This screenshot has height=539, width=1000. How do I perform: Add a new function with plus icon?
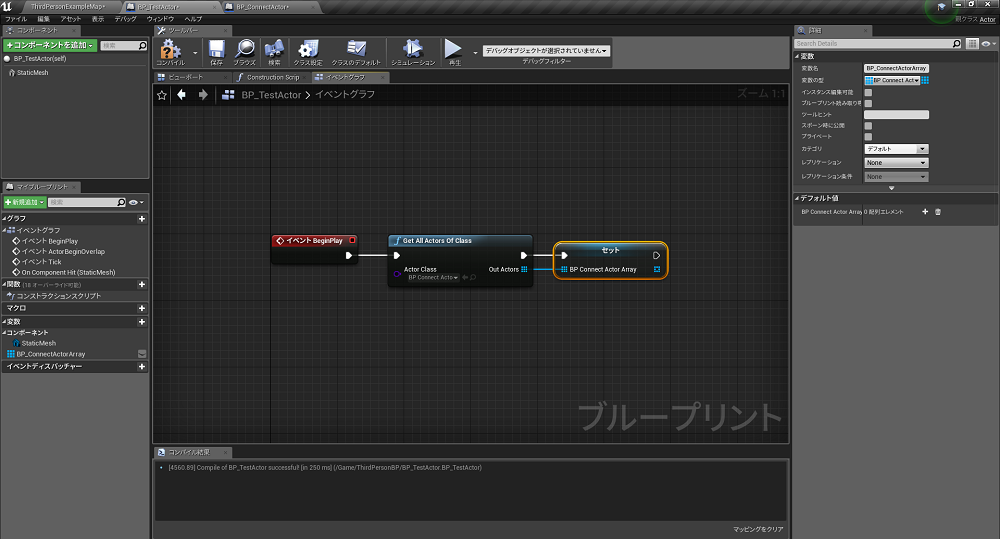pyautogui.click(x=142, y=284)
